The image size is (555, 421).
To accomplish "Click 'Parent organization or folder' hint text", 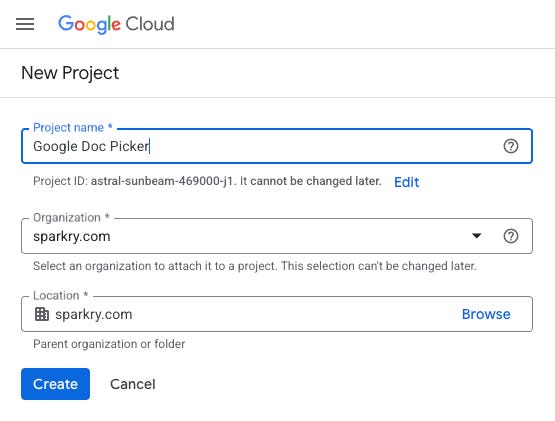I will click(x=109, y=344).
